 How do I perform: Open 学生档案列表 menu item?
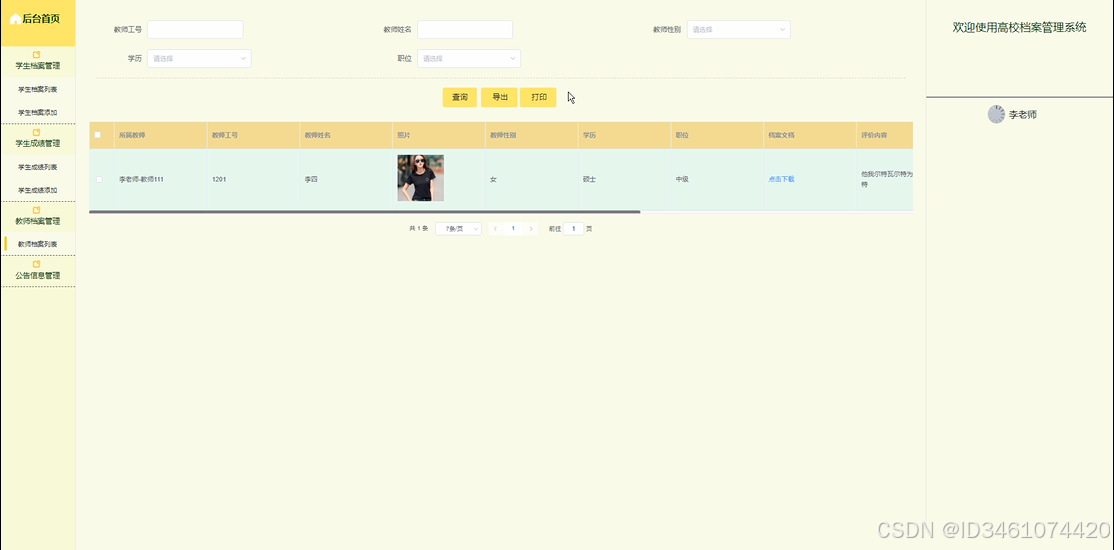(x=38, y=90)
